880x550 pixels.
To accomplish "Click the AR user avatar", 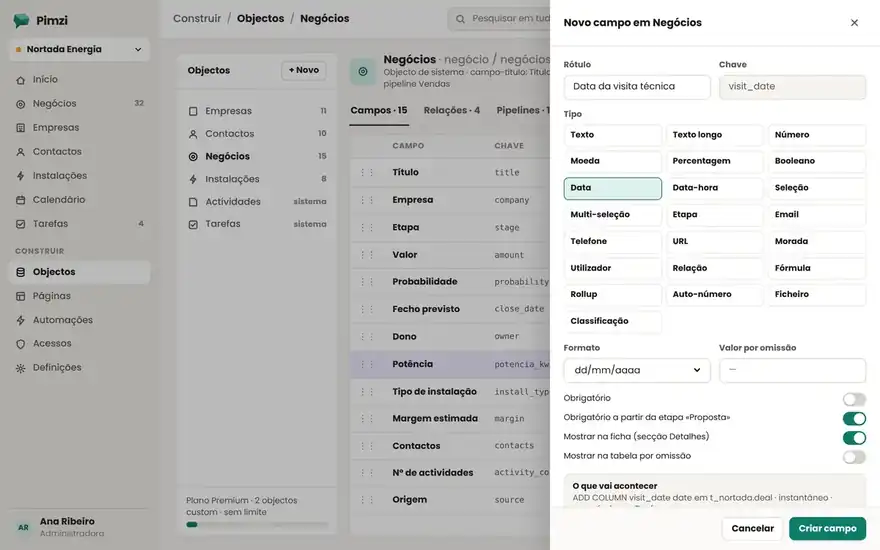I will coord(23,528).
